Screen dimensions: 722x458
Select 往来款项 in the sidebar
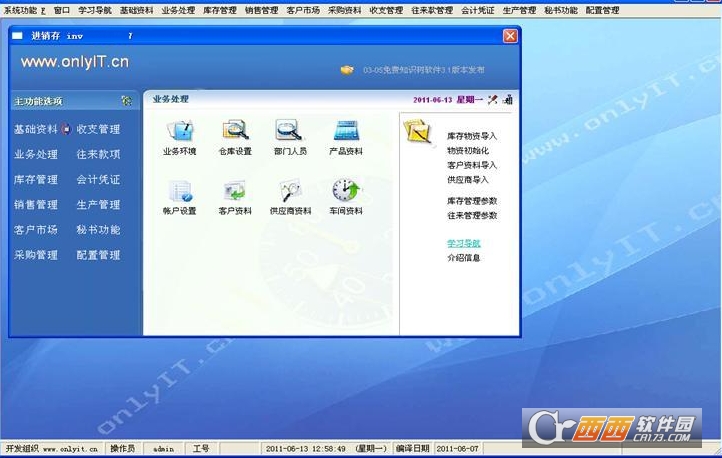99,154
